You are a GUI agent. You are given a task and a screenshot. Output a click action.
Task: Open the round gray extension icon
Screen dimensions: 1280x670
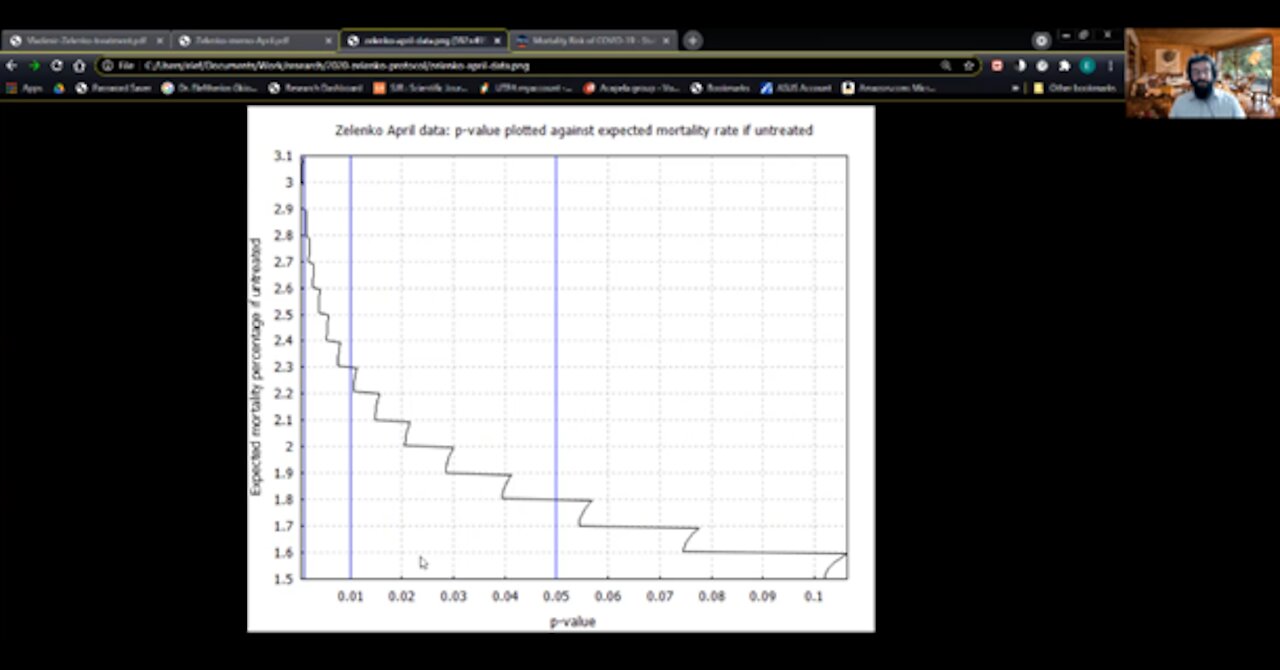click(1042, 65)
